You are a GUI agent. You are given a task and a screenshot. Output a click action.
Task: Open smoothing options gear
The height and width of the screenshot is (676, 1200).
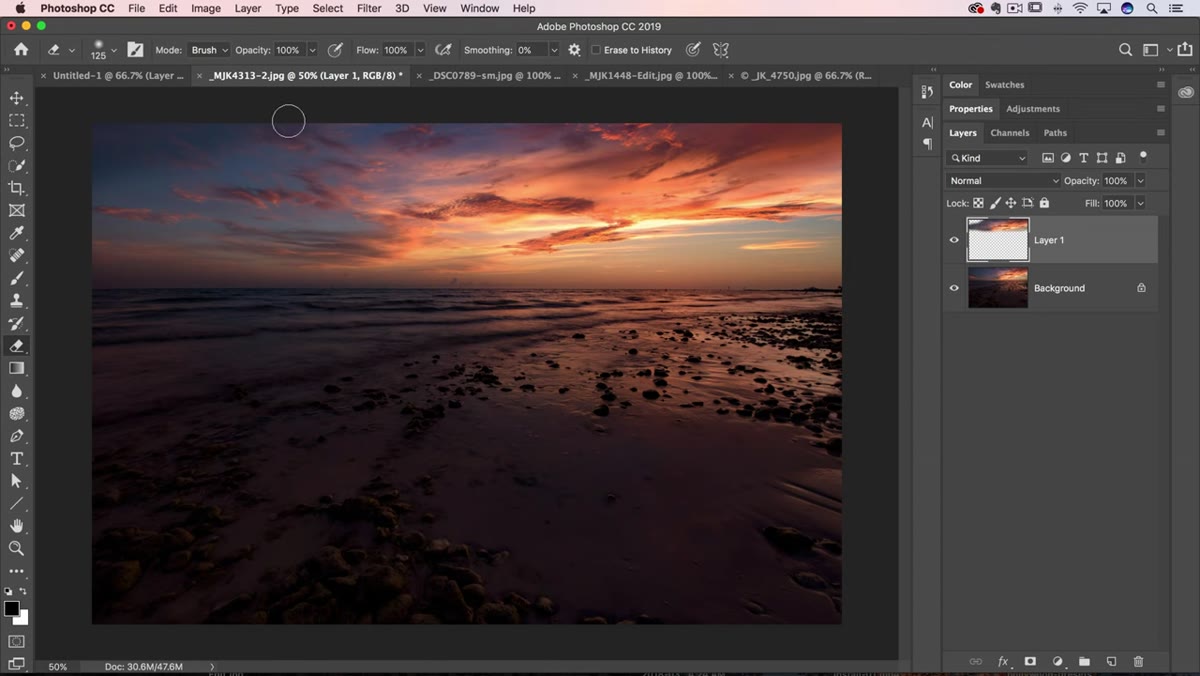pyautogui.click(x=574, y=50)
